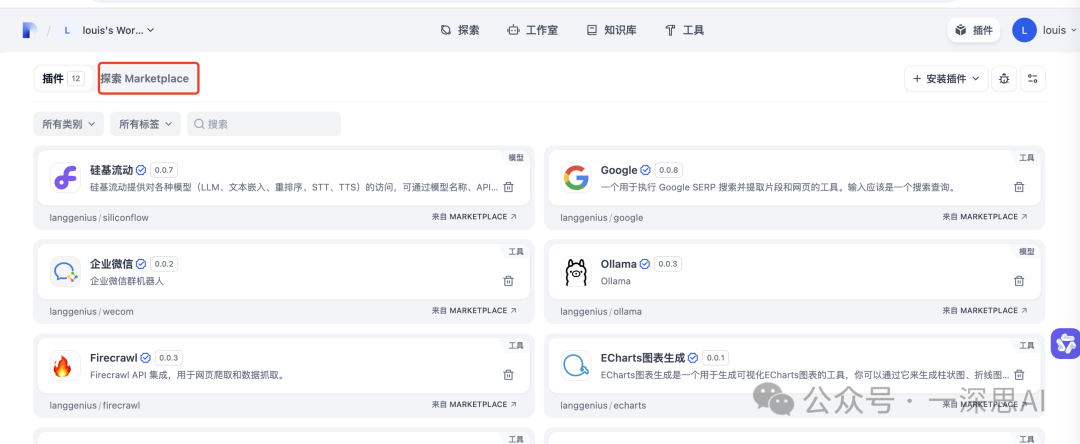
Task: Click the 企业微信群机器人 description
Action: [x=127, y=281]
